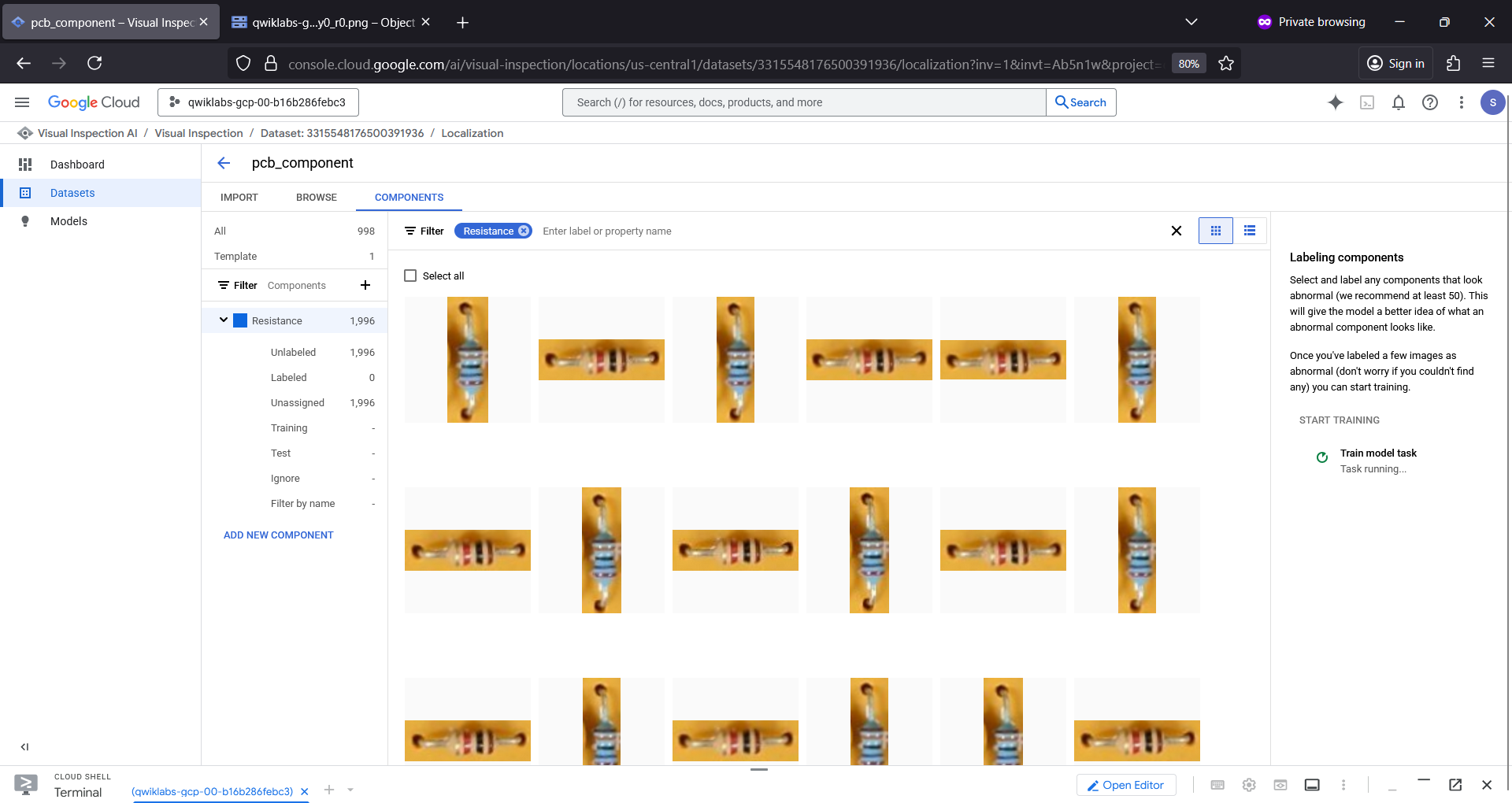Image resolution: width=1512 pixels, height=803 pixels.
Task: Open notifications bell
Action: click(x=1399, y=102)
